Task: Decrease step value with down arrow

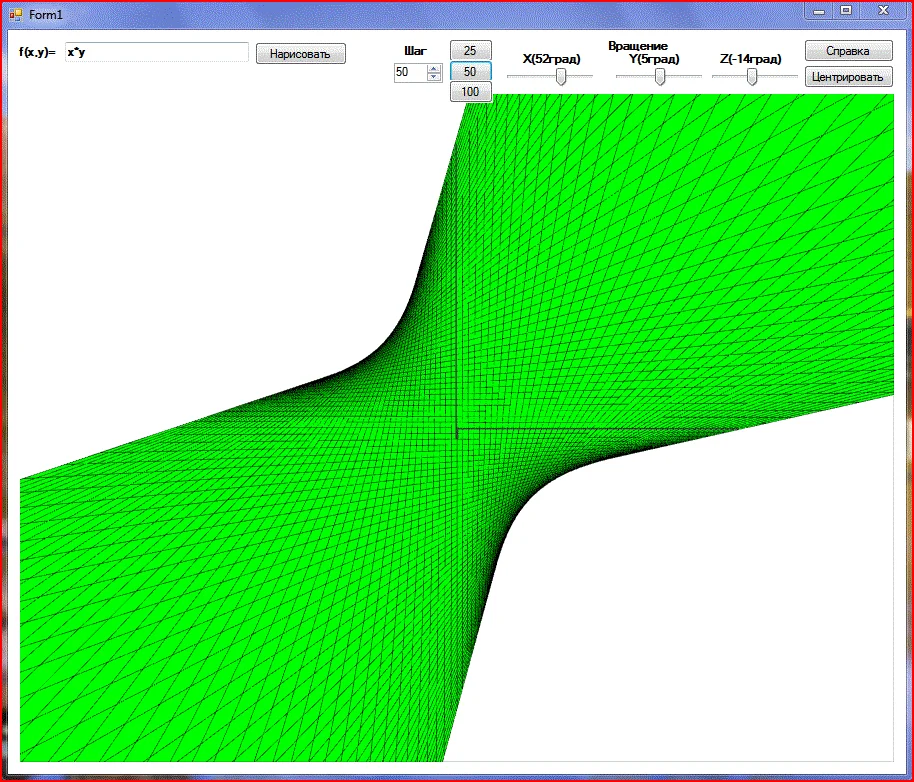Action: pos(434,76)
